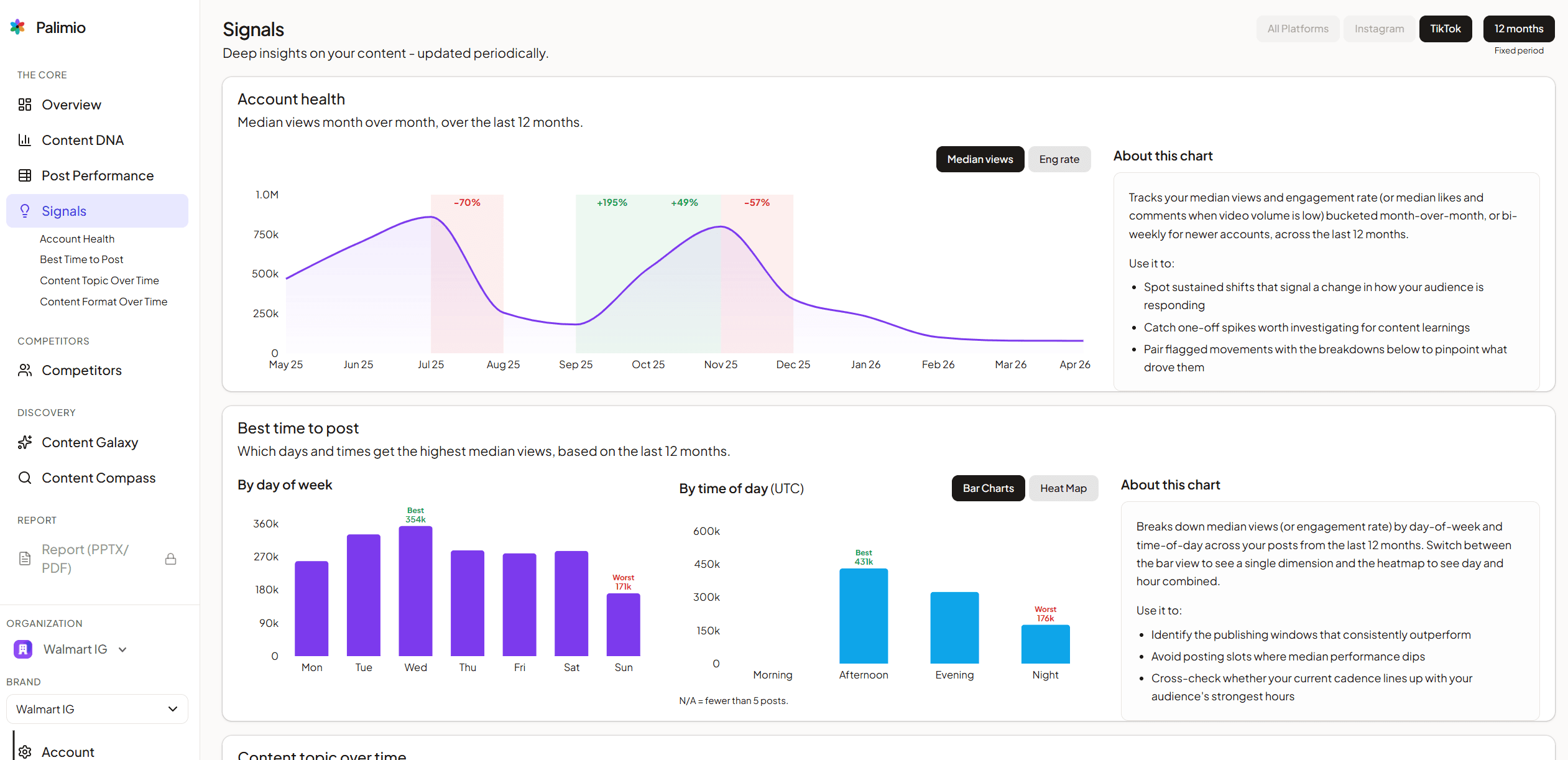
Task: Click the 'Worst 176k' label above Night
Action: (1045, 614)
